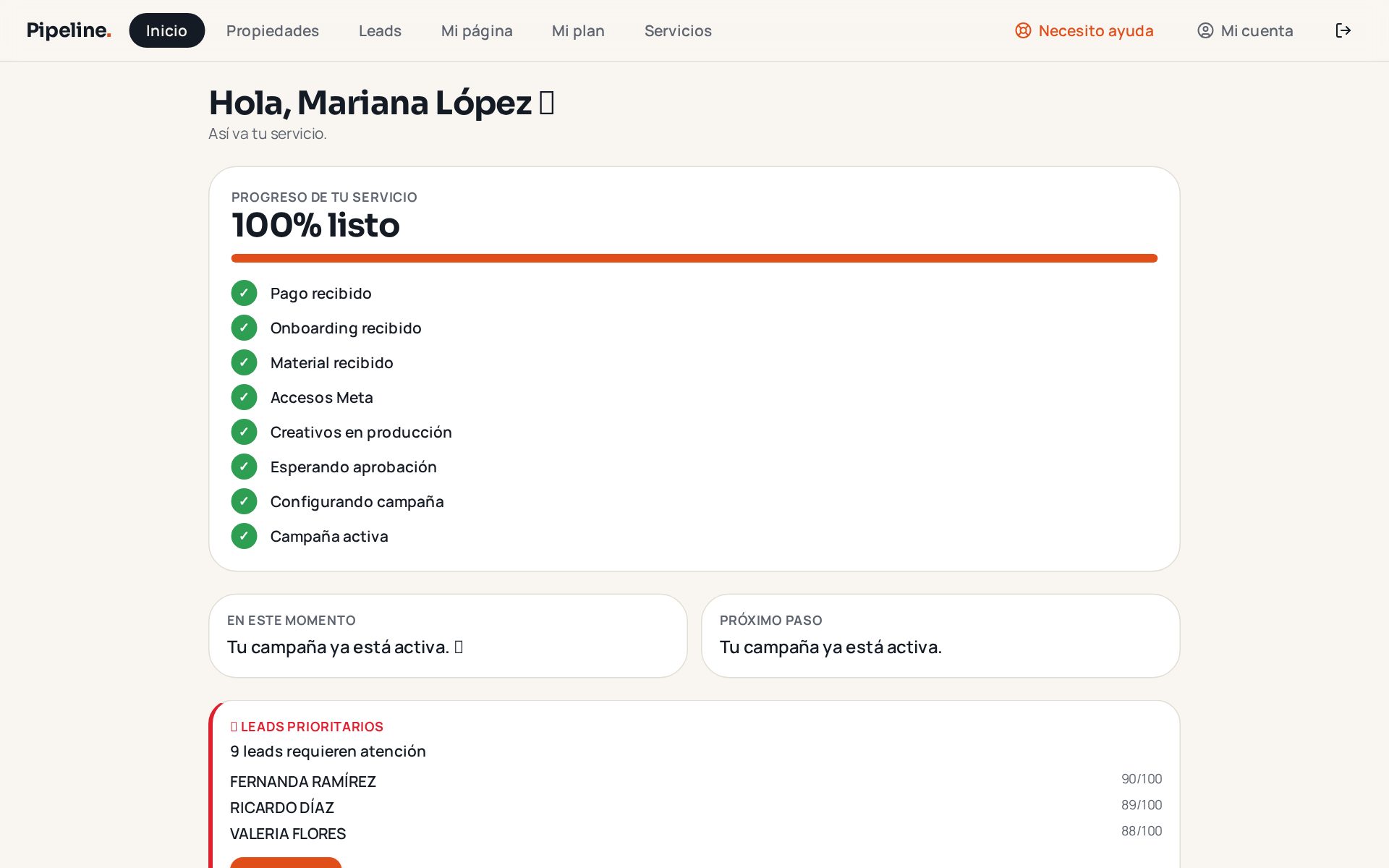Click the 88/100 score value
Image resolution: width=1389 pixels, height=868 pixels.
point(1142,831)
